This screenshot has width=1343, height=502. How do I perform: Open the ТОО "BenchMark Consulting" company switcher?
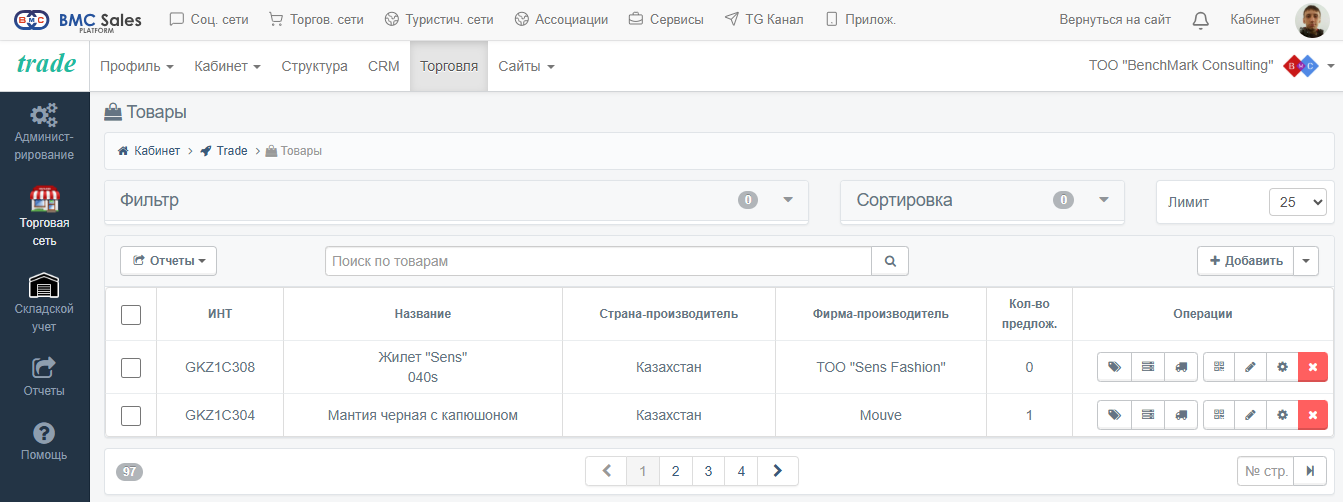point(1211,66)
